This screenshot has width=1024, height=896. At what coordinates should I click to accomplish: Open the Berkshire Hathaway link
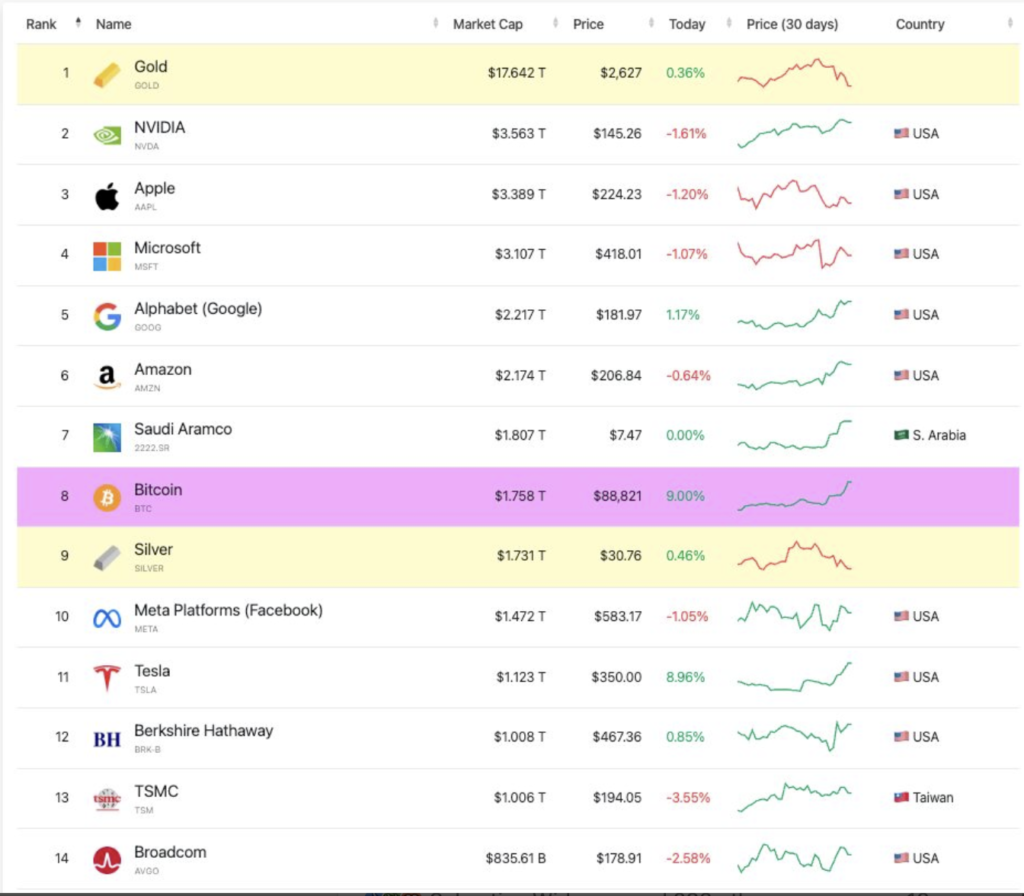tap(204, 731)
